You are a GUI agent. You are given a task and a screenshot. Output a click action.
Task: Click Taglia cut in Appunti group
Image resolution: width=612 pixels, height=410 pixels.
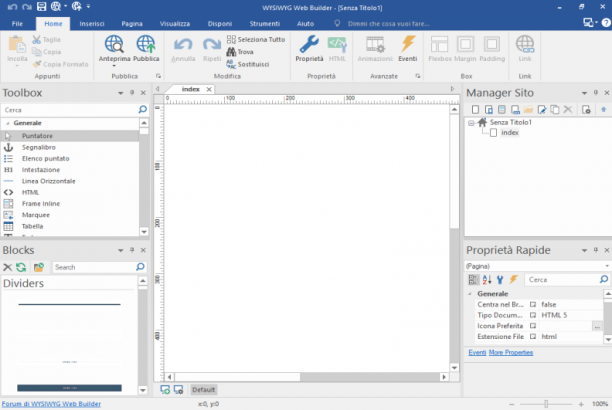(46, 39)
